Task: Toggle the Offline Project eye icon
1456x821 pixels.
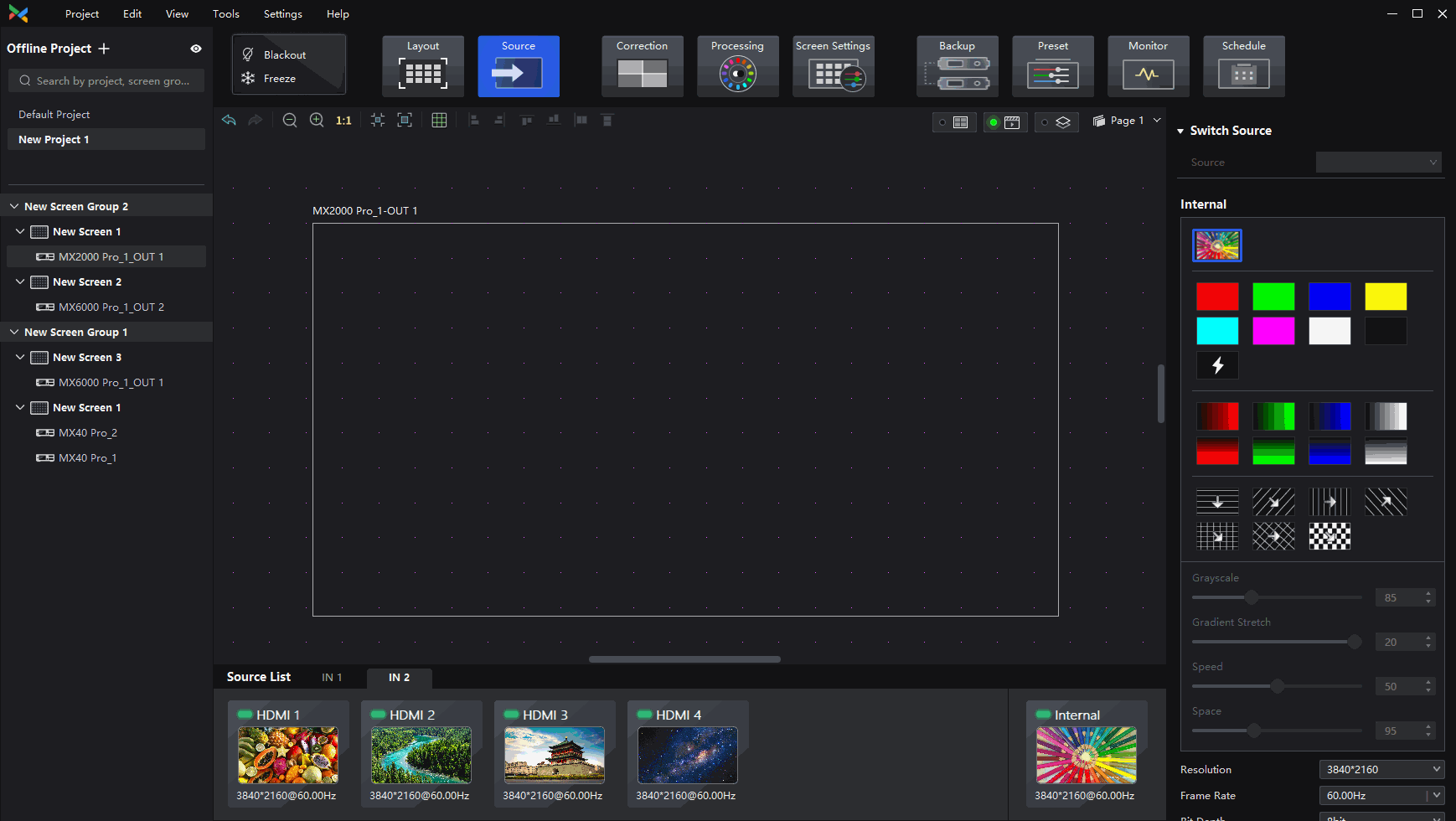Action: coord(196,49)
